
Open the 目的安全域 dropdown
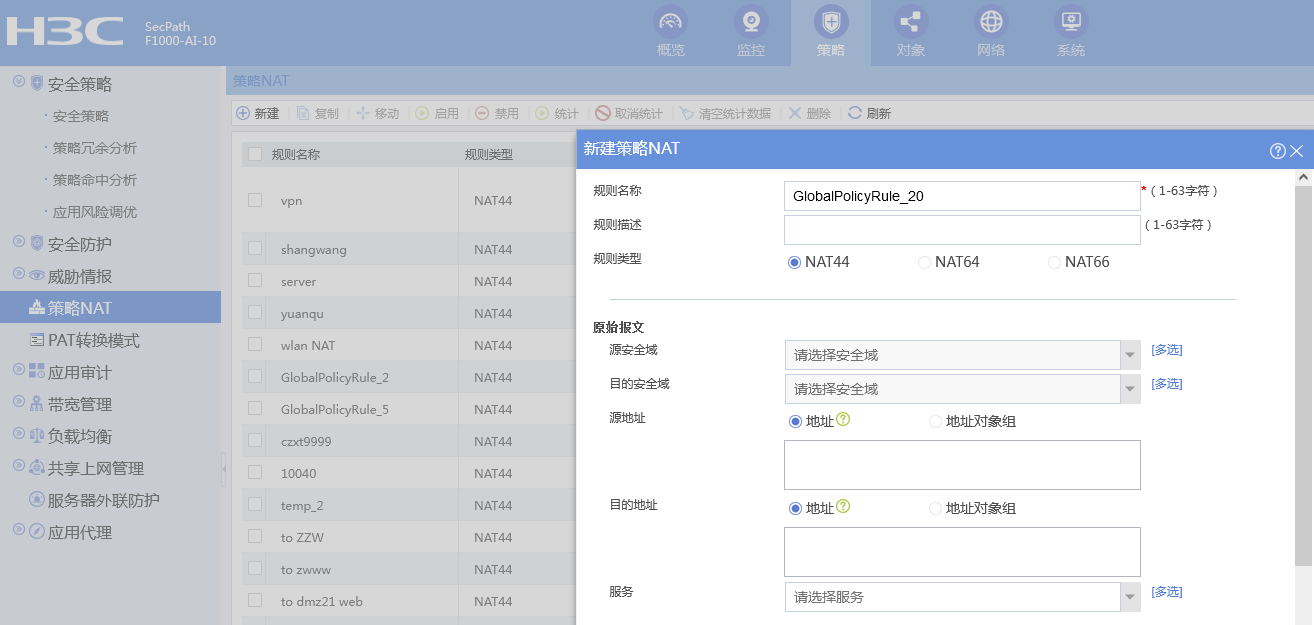point(1130,389)
